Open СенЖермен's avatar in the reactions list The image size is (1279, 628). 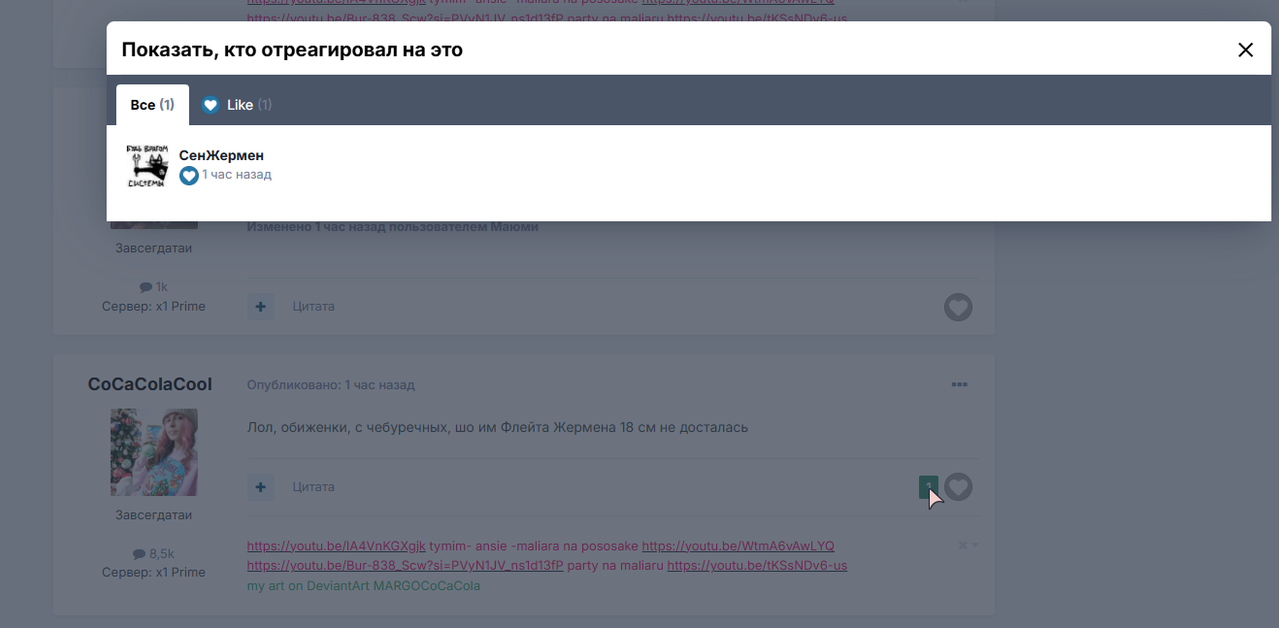pos(147,166)
